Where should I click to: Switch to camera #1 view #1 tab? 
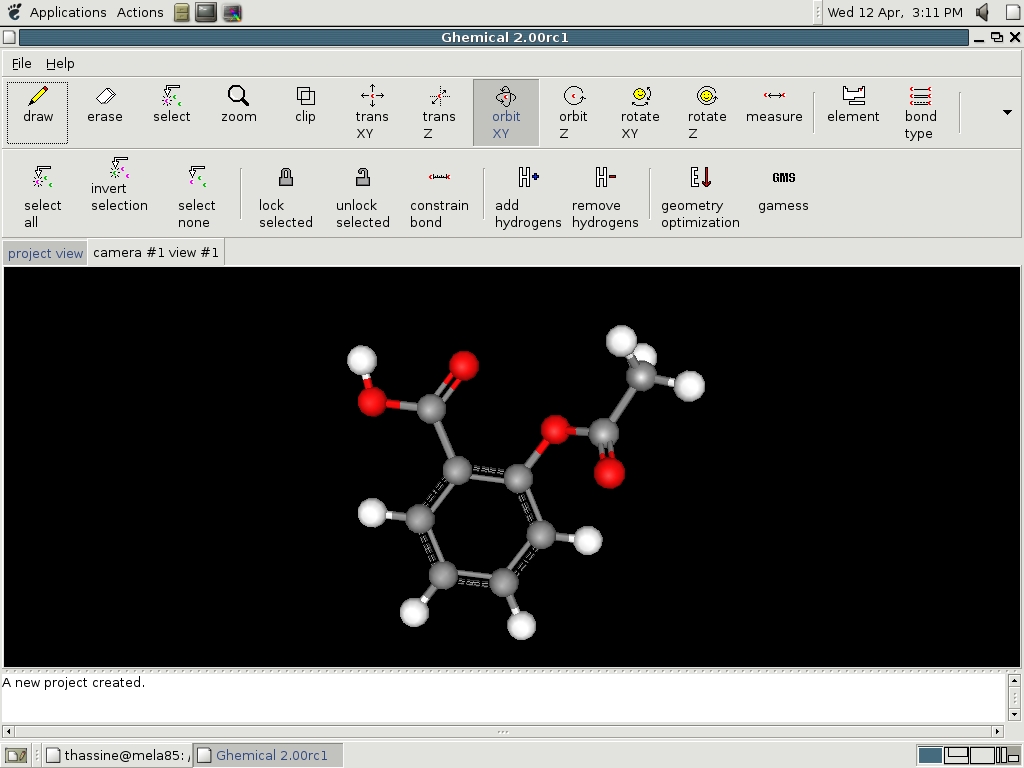coord(156,253)
